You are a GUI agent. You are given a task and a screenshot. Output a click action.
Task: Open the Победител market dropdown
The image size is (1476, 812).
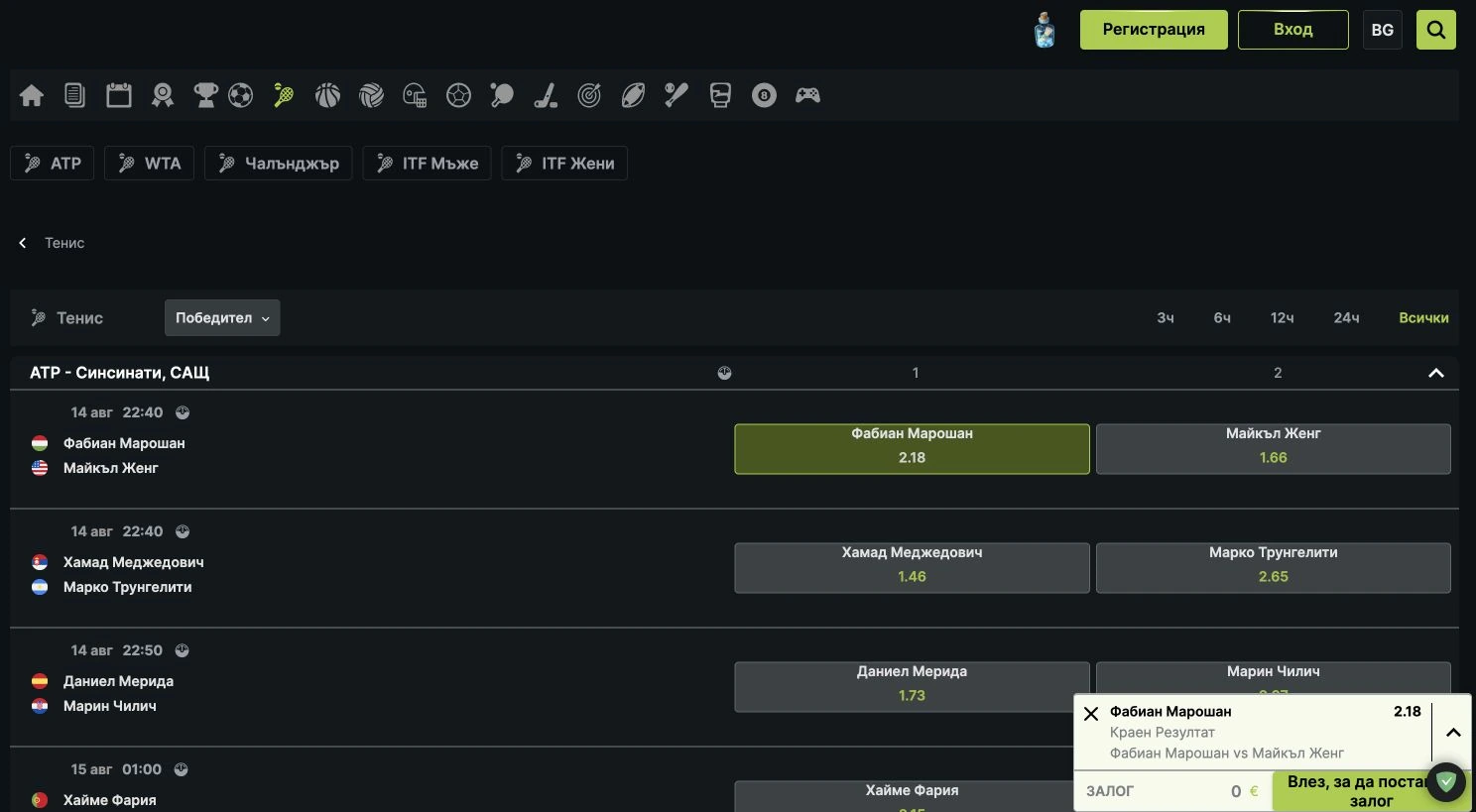tap(222, 318)
